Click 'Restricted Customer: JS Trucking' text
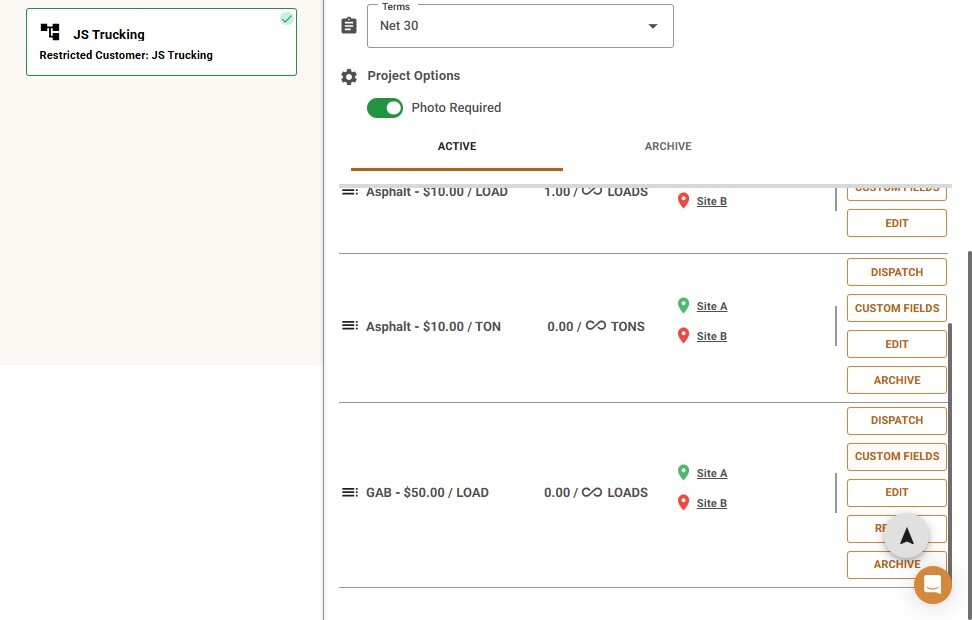 click(x=126, y=55)
